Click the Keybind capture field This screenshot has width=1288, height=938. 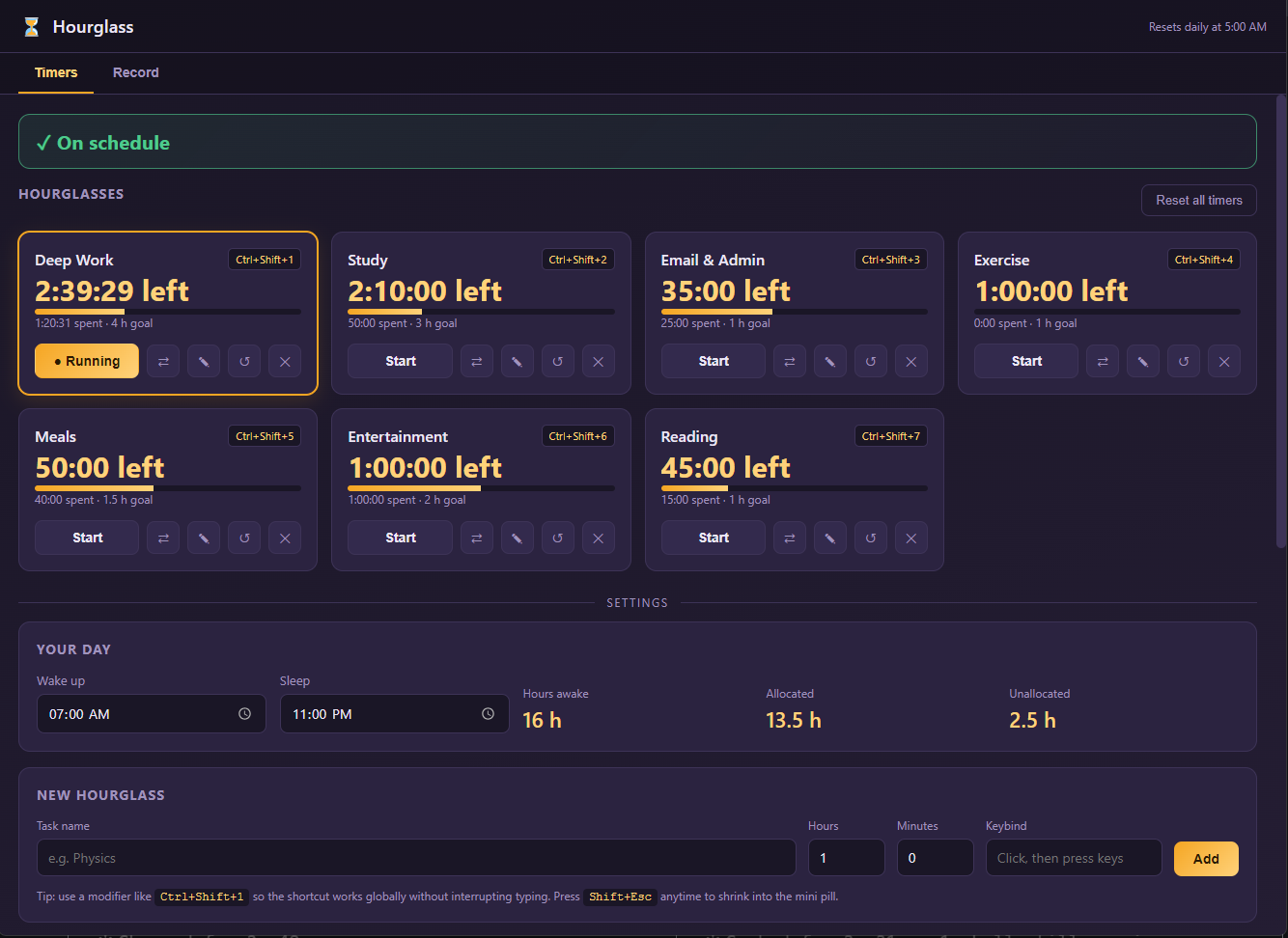[x=1074, y=858]
